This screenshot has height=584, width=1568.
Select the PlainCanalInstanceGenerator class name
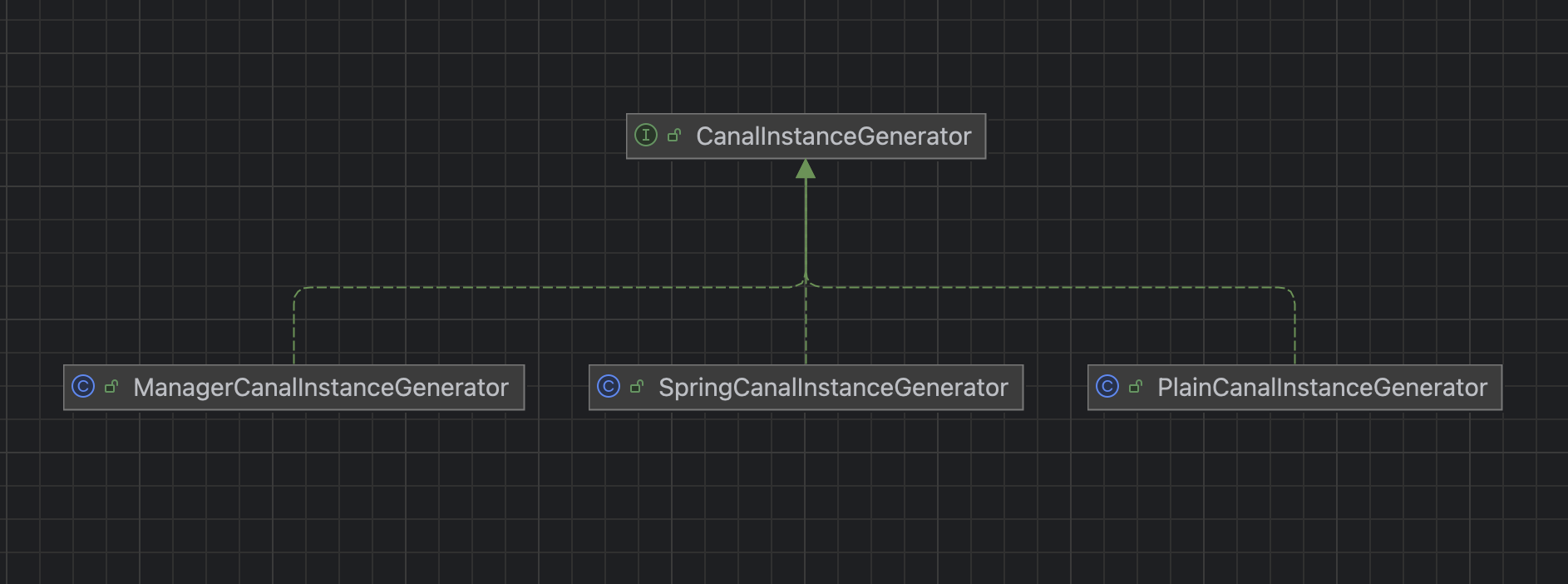pos(1322,388)
